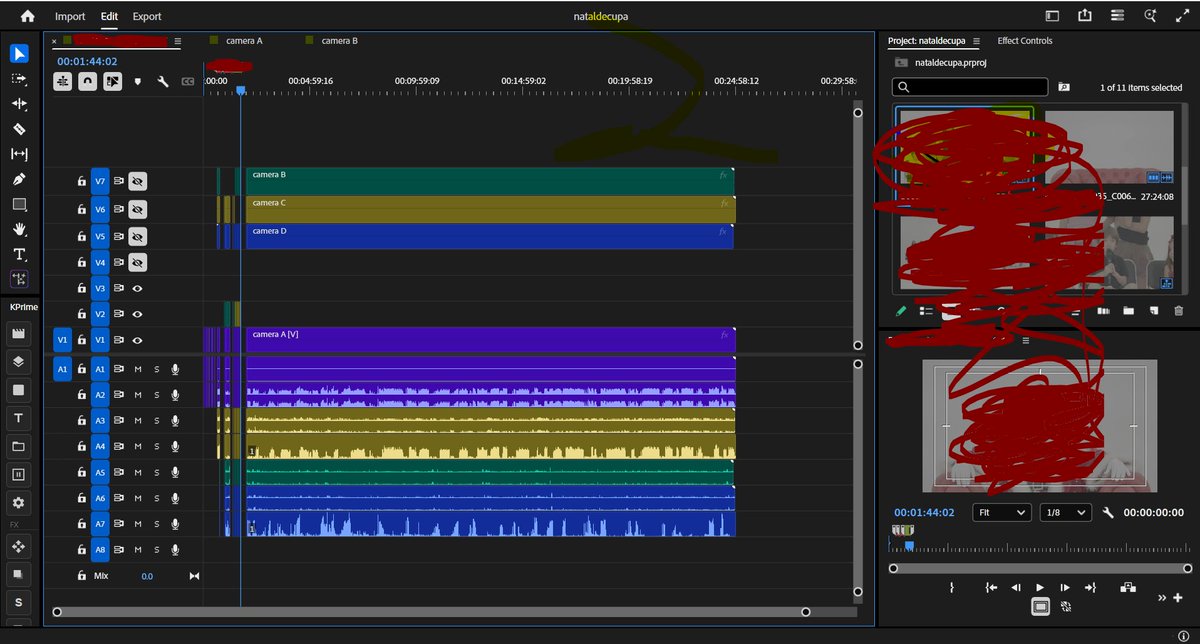Open the Share/export icon in header

(x=1085, y=15)
